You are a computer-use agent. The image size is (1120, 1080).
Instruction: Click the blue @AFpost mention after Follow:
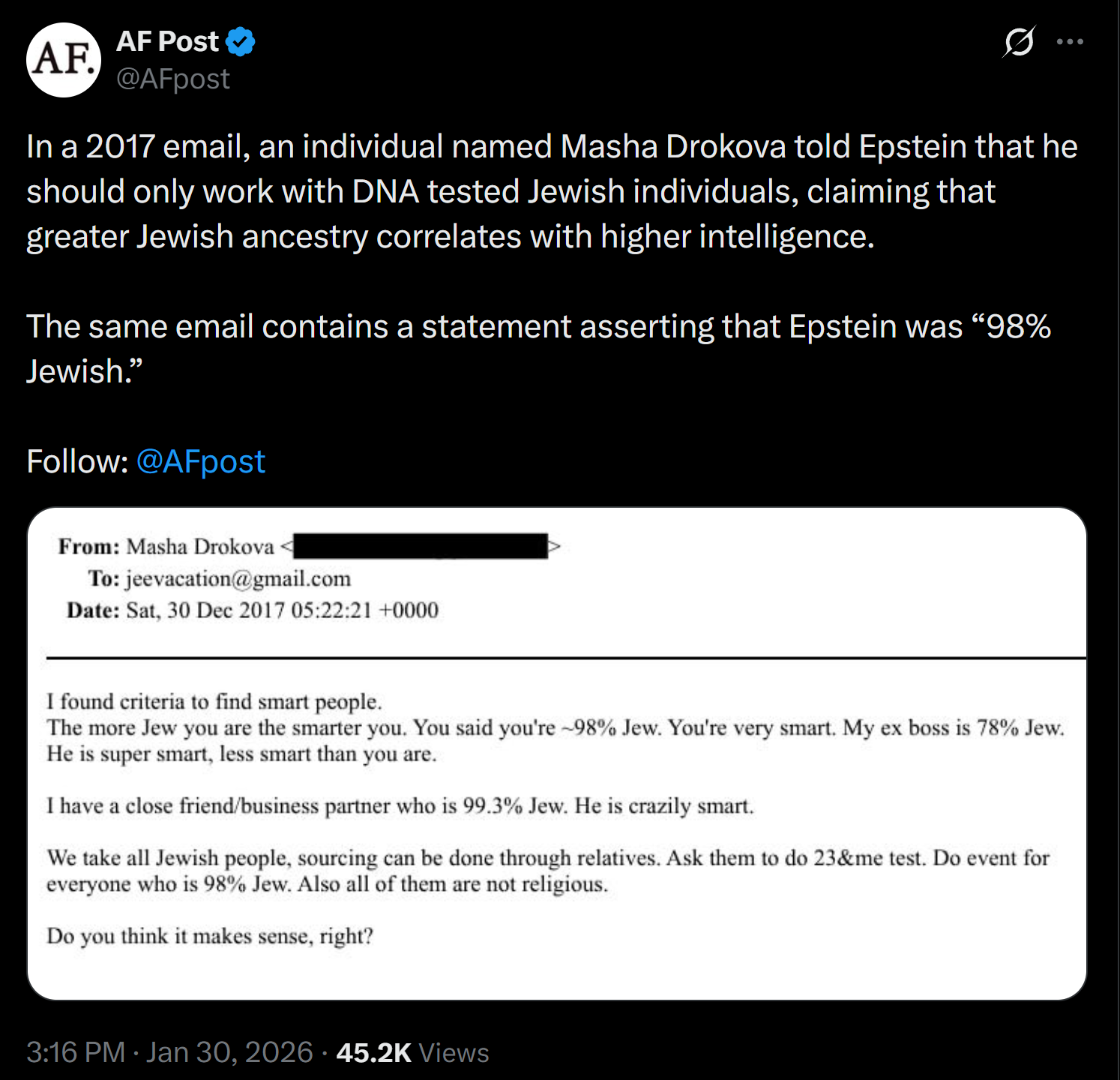coord(201,461)
